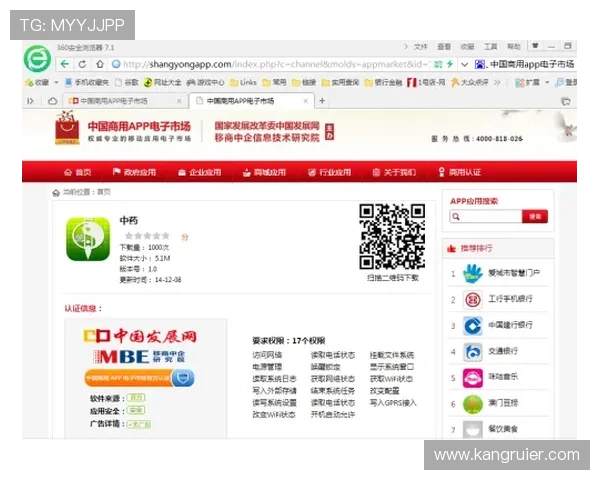The image size is (600, 480).
Task: Click the red shopping bag site logo
Action: tap(67, 127)
